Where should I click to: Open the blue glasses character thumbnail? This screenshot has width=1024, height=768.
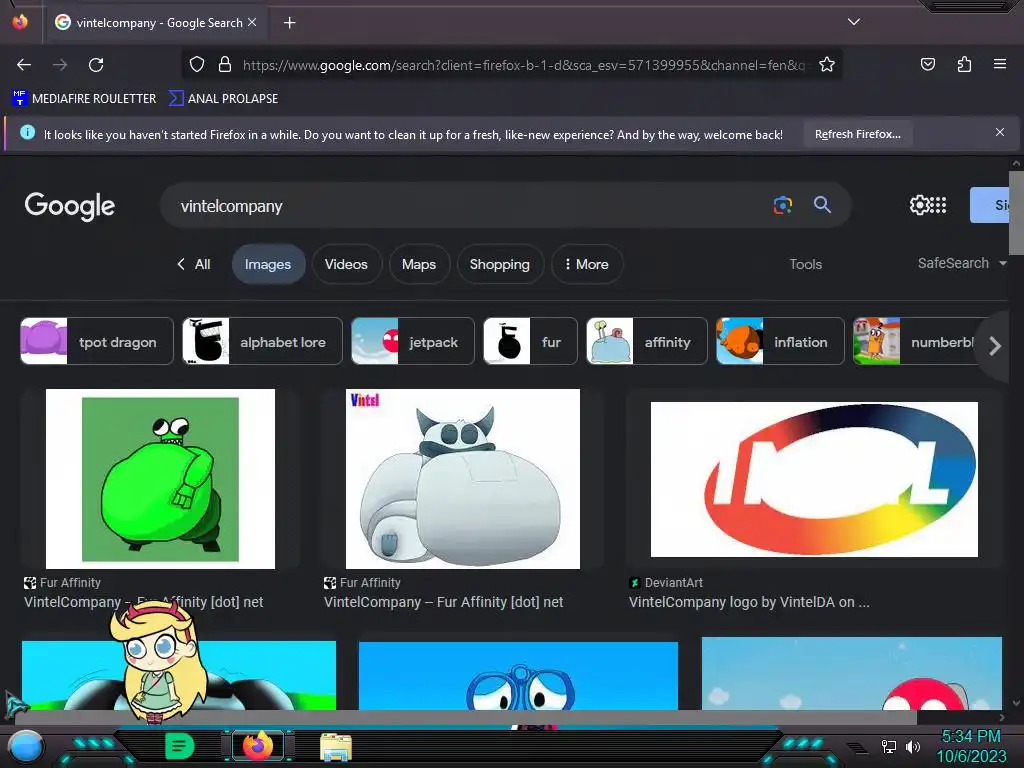(x=518, y=676)
